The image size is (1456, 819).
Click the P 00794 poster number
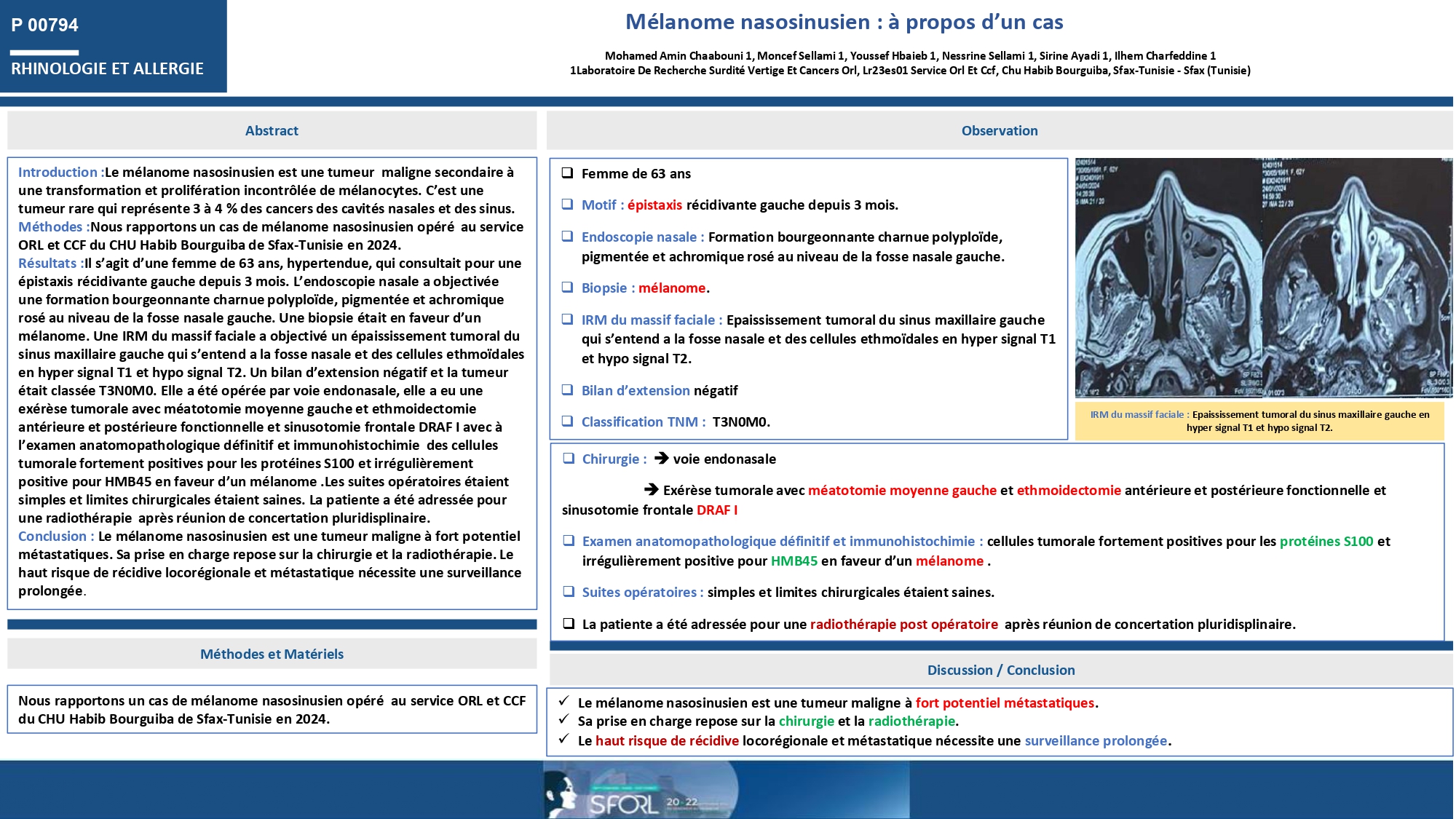click(x=45, y=25)
